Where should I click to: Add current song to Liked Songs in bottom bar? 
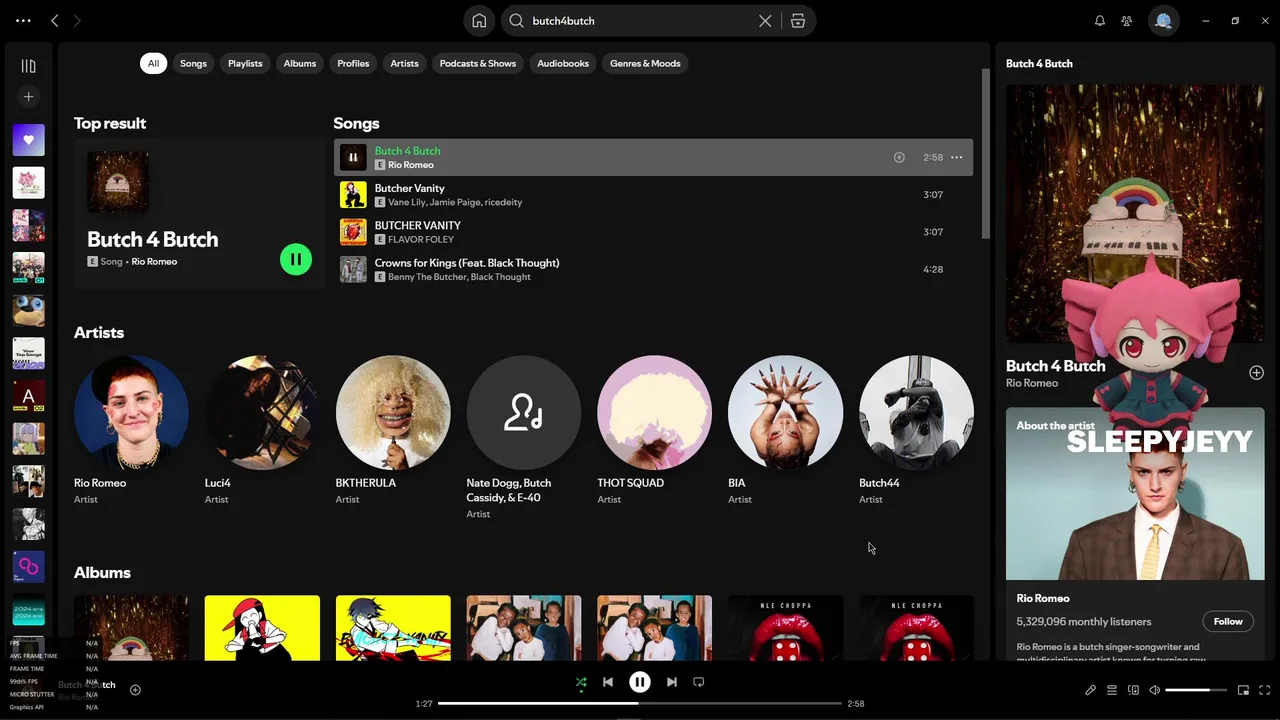tap(135, 690)
